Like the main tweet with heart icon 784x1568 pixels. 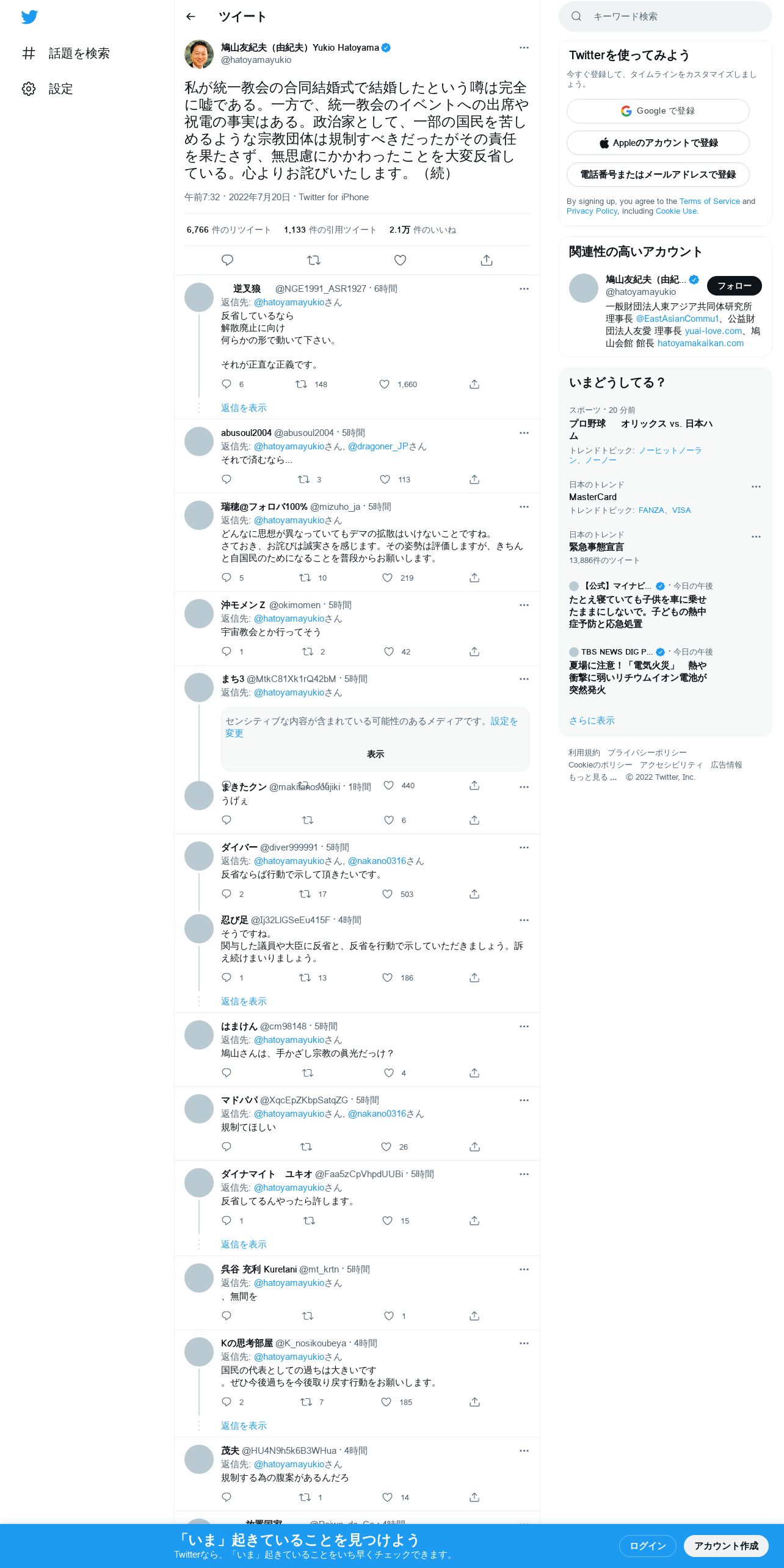coord(400,260)
